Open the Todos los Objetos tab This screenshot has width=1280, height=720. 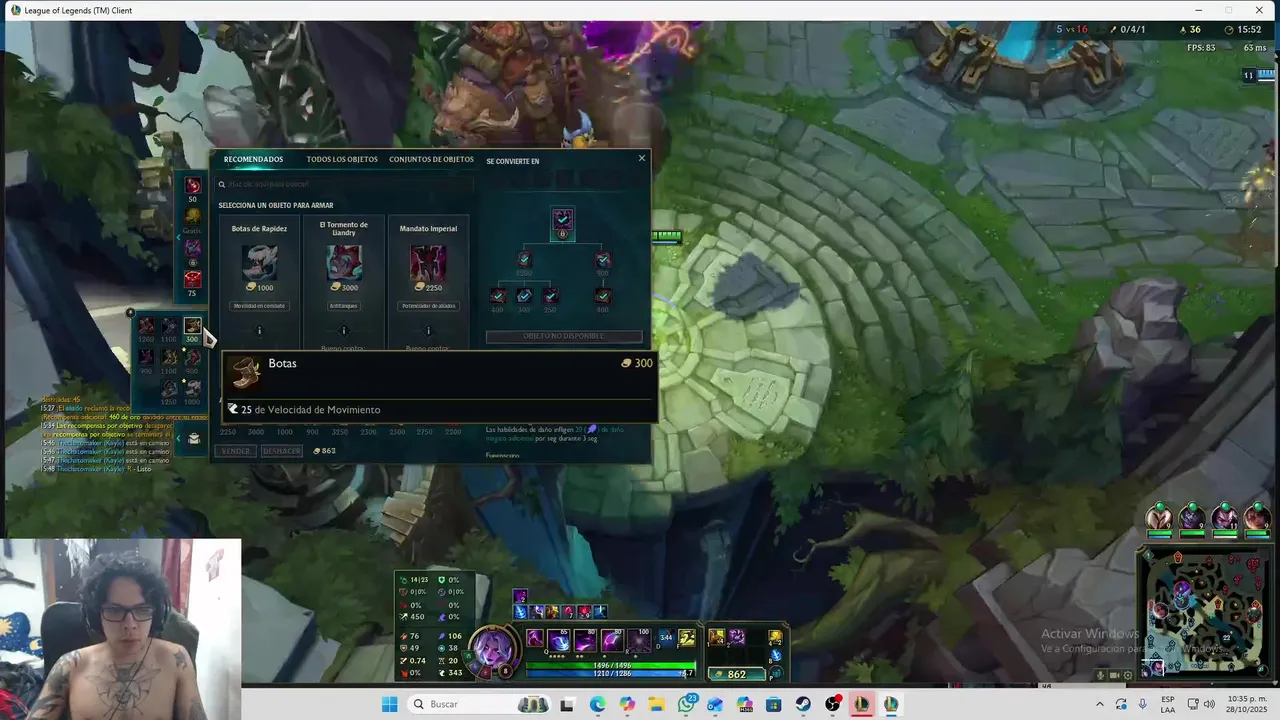pos(342,159)
